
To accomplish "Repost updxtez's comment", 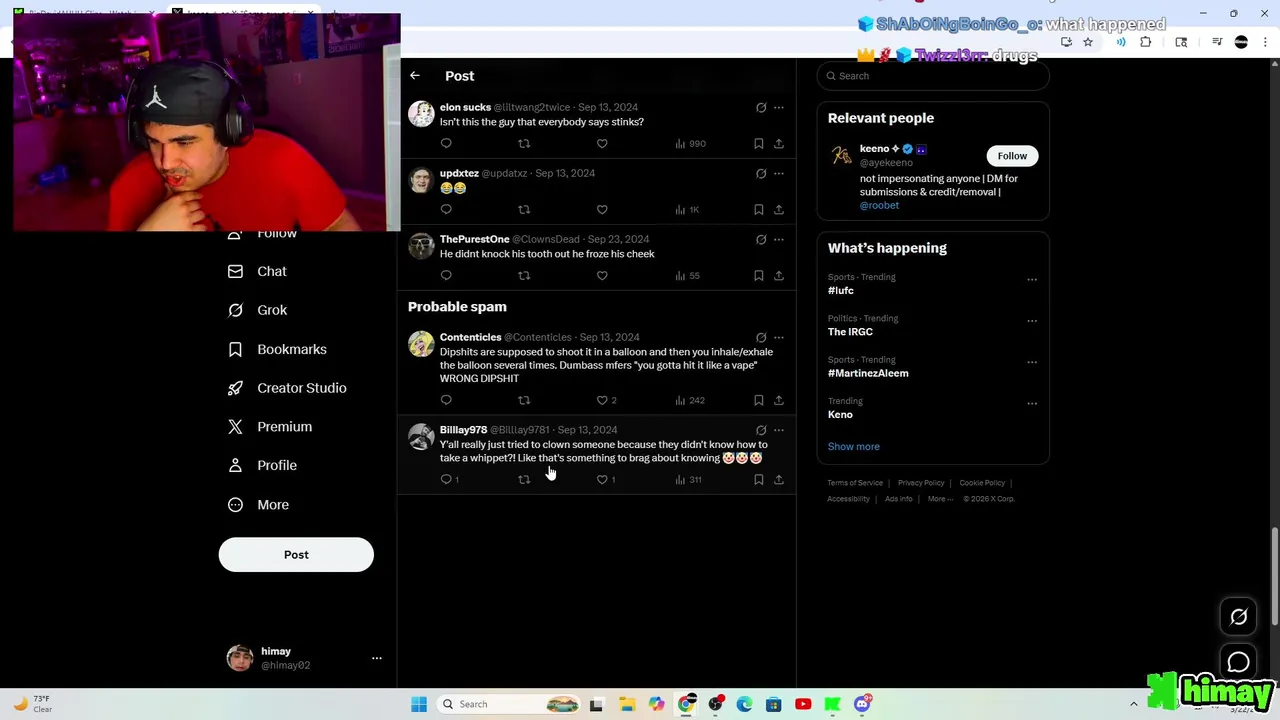I will 524,210.
